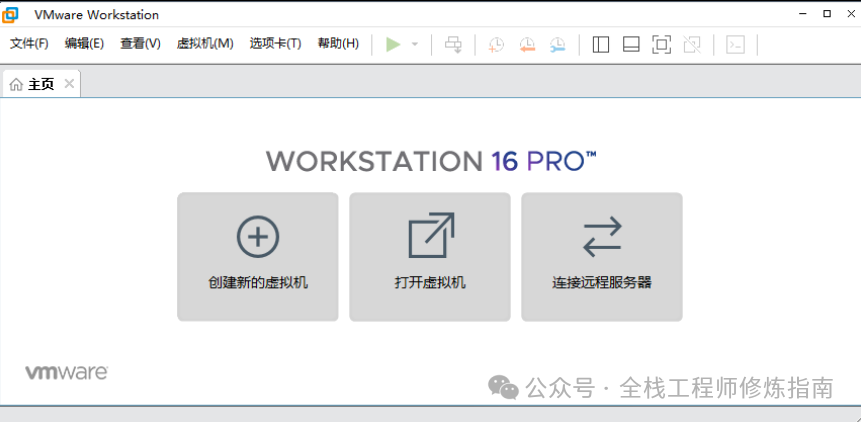Viewport: 861px width, 422px height.
Task: Maximize the VMware Workstation window
Action: coord(827,14)
